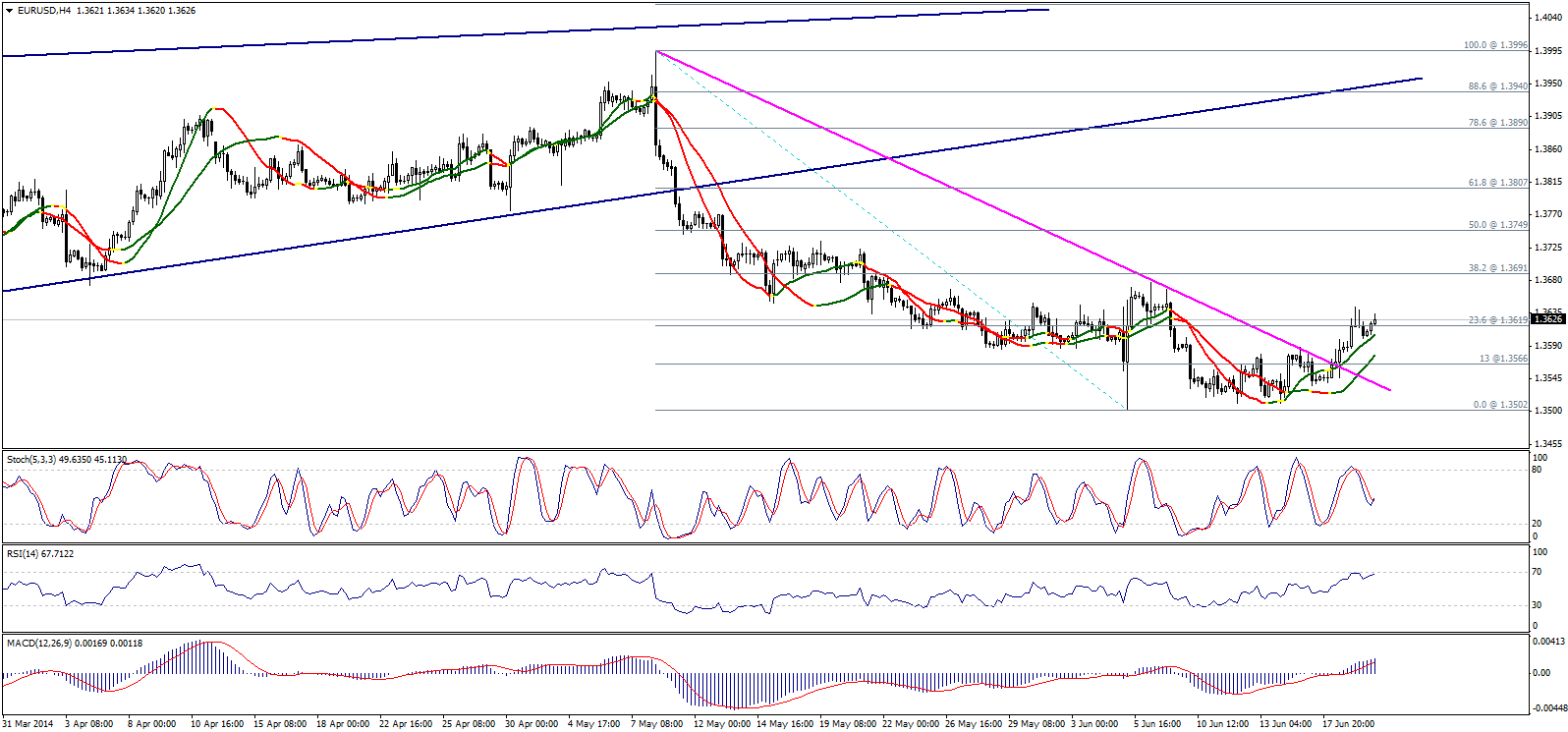
Task: Click the 70 level on RSI scale
Action: point(1538,572)
